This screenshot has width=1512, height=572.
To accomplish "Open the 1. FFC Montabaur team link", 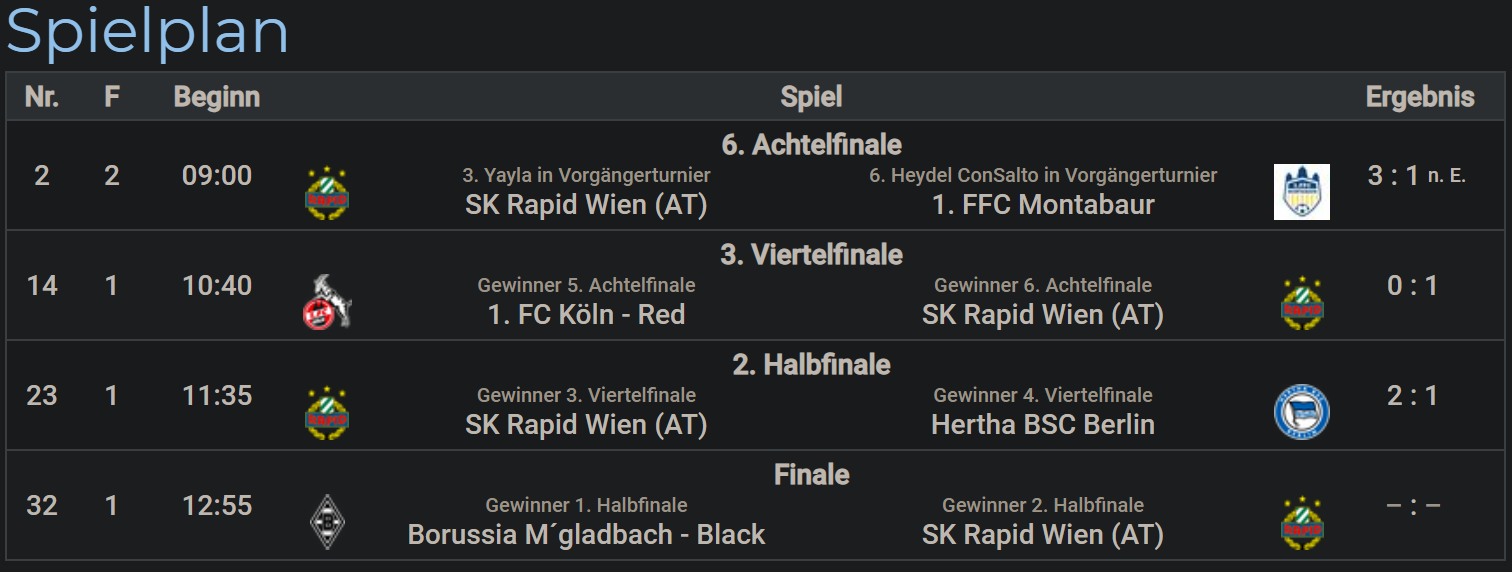I will 1043,205.
